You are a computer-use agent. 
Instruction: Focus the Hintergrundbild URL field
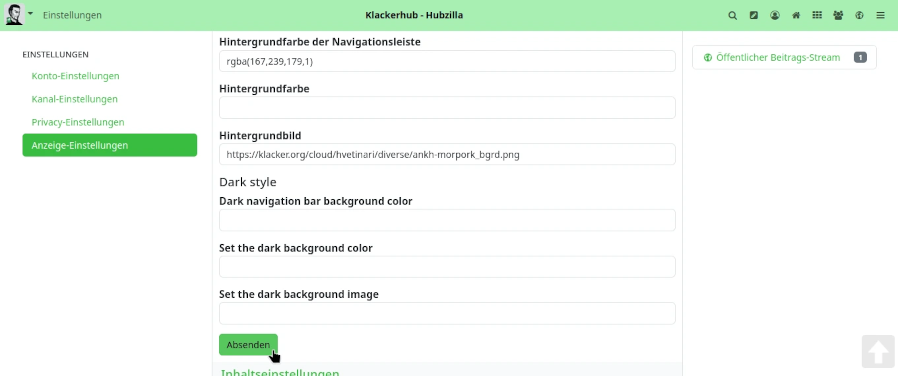447,155
